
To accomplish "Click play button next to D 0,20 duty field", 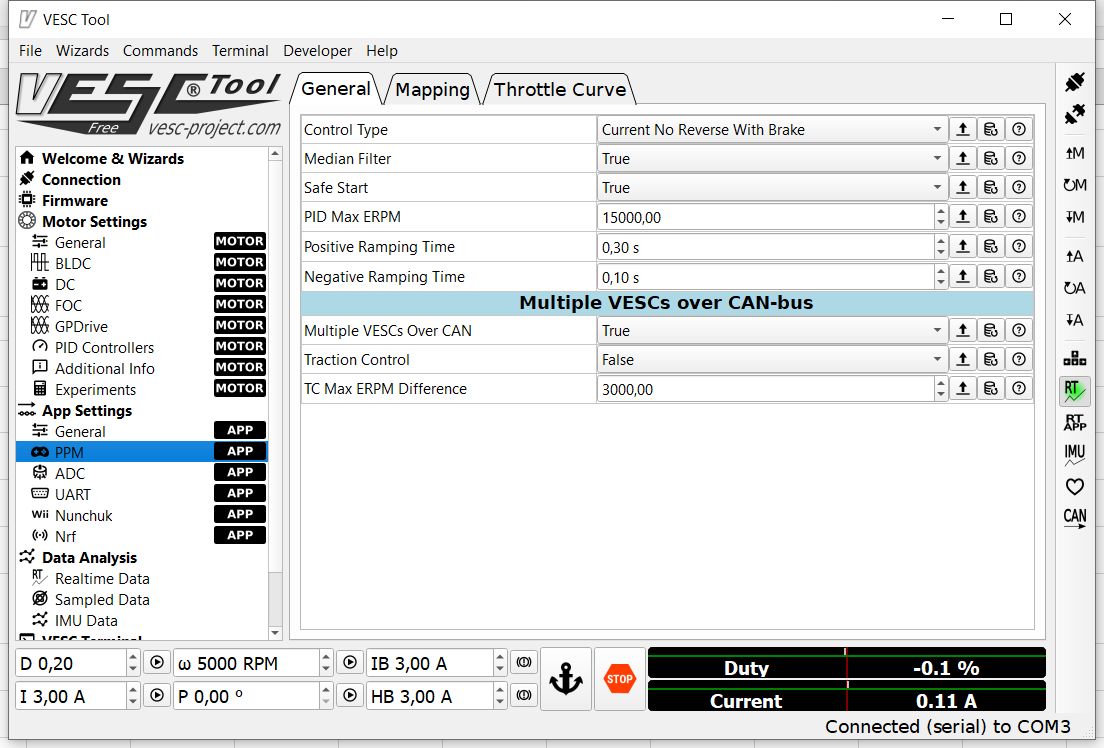I will (x=157, y=663).
